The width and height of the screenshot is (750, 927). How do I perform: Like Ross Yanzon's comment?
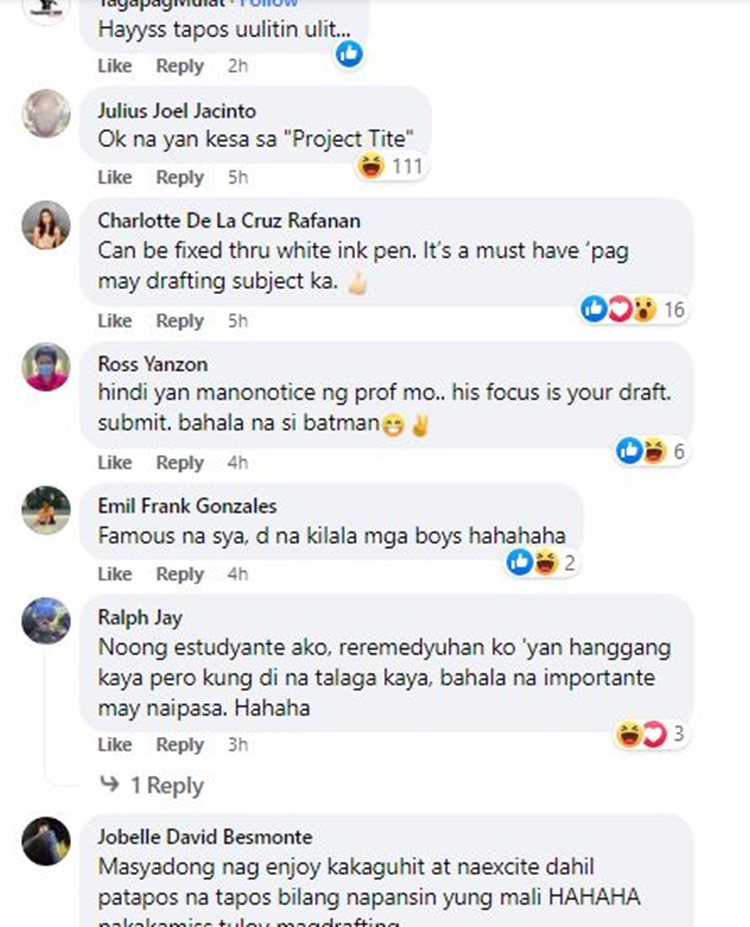(x=115, y=462)
